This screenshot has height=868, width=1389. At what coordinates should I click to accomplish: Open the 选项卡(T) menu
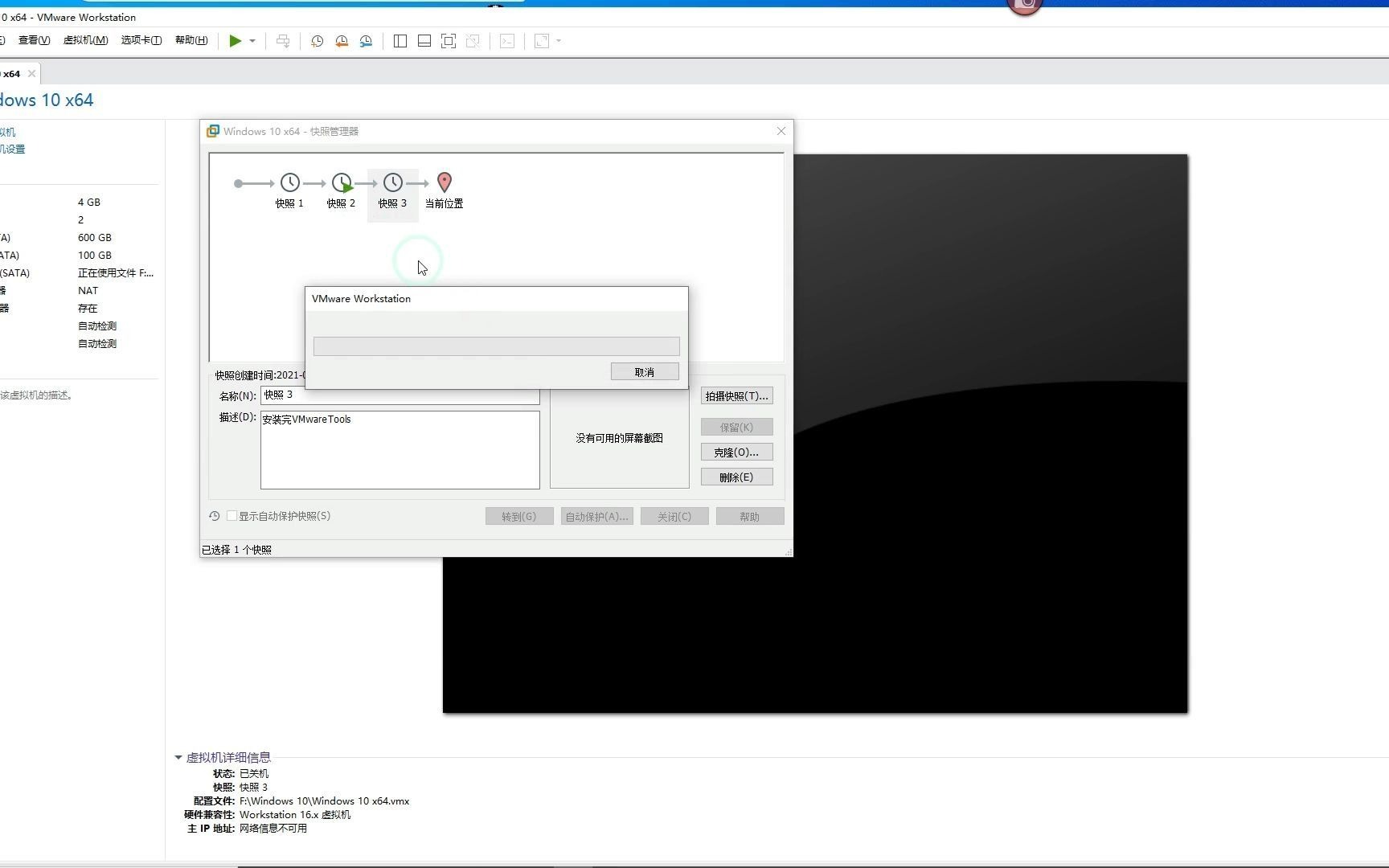click(141, 40)
